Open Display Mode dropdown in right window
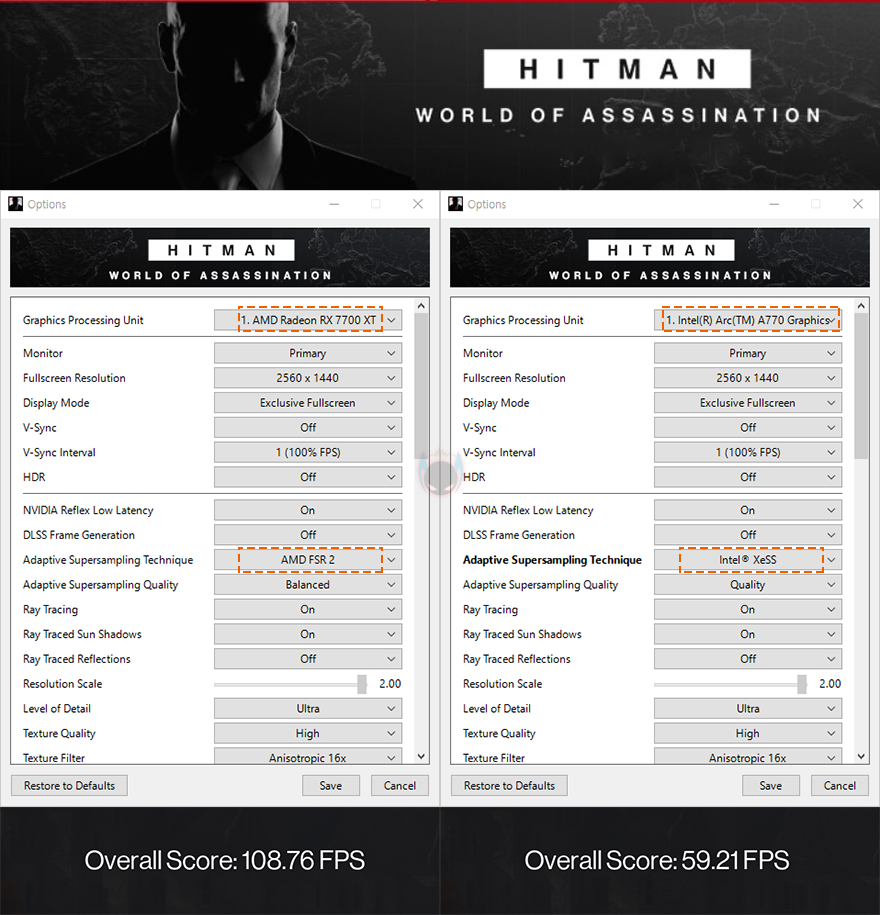This screenshot has height=915, width=880. pos(748,403)
